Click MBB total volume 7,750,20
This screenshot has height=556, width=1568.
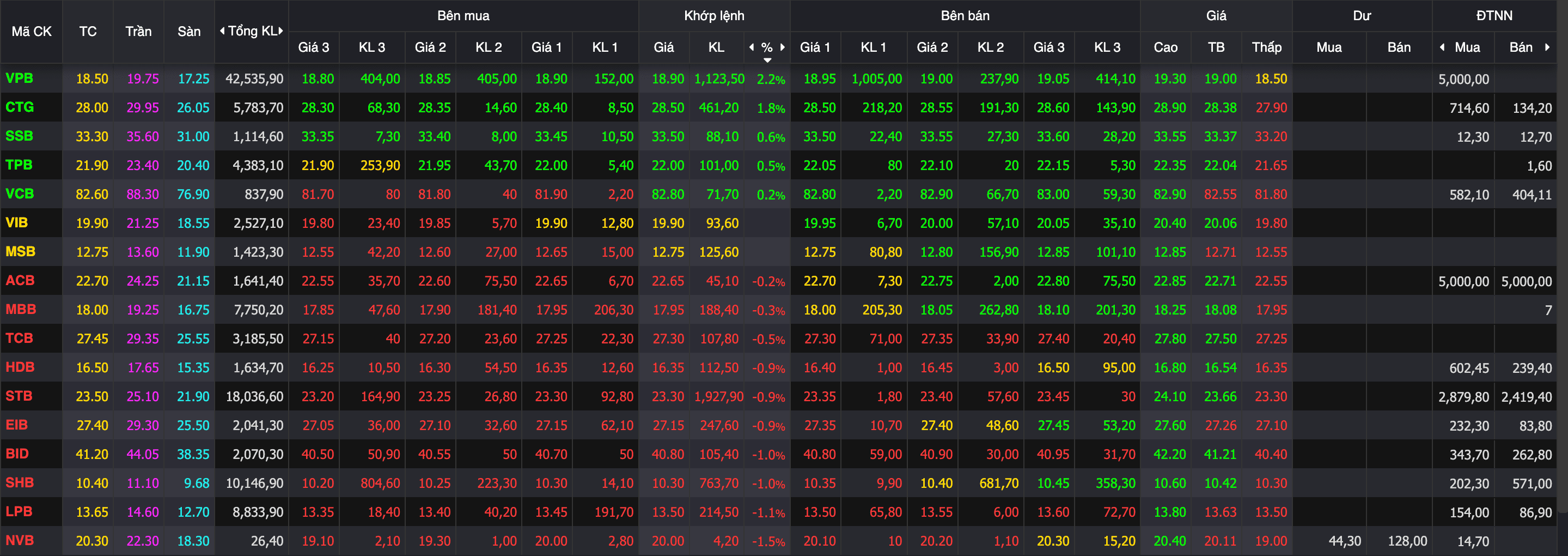coord(259,311)
